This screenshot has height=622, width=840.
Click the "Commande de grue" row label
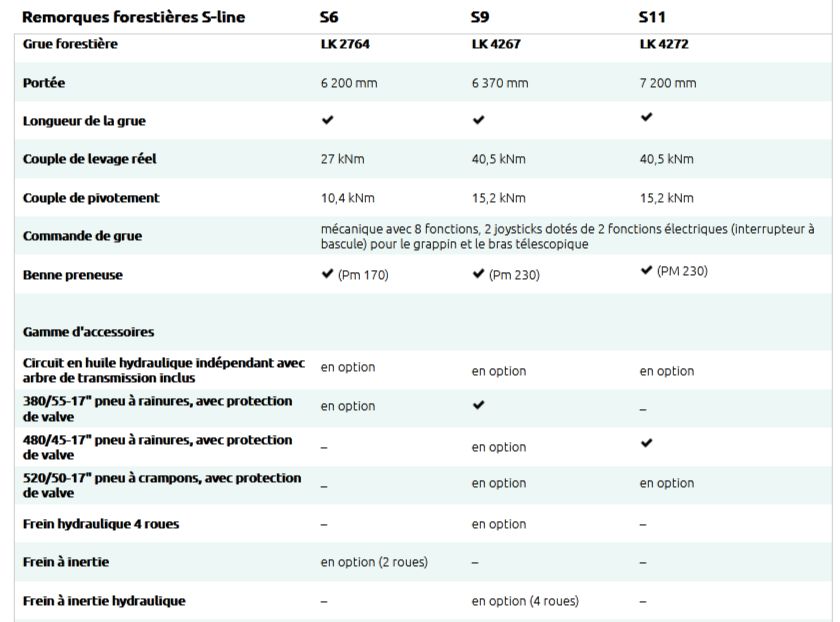(x=82, y=236)
